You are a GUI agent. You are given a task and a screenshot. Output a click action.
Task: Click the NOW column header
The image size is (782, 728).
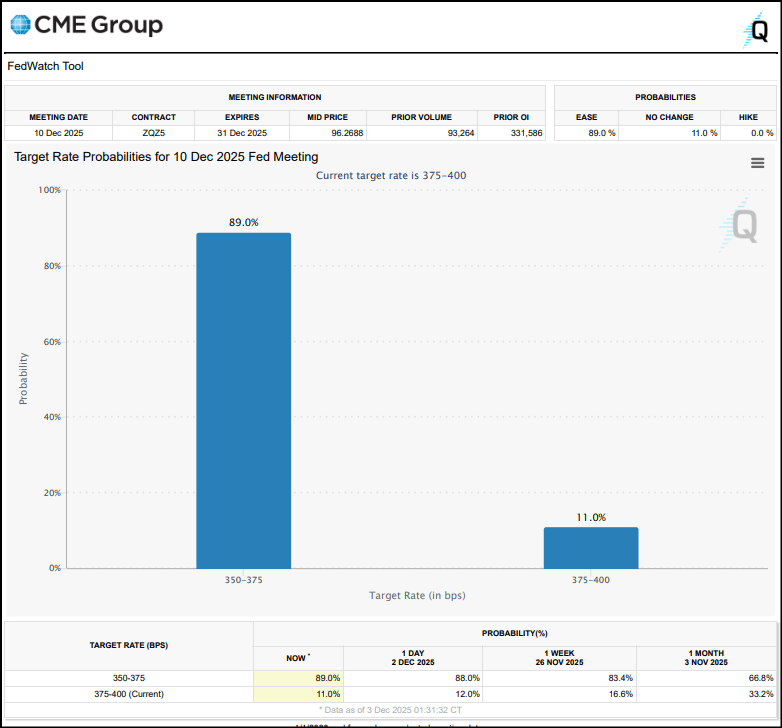point(298,658)
